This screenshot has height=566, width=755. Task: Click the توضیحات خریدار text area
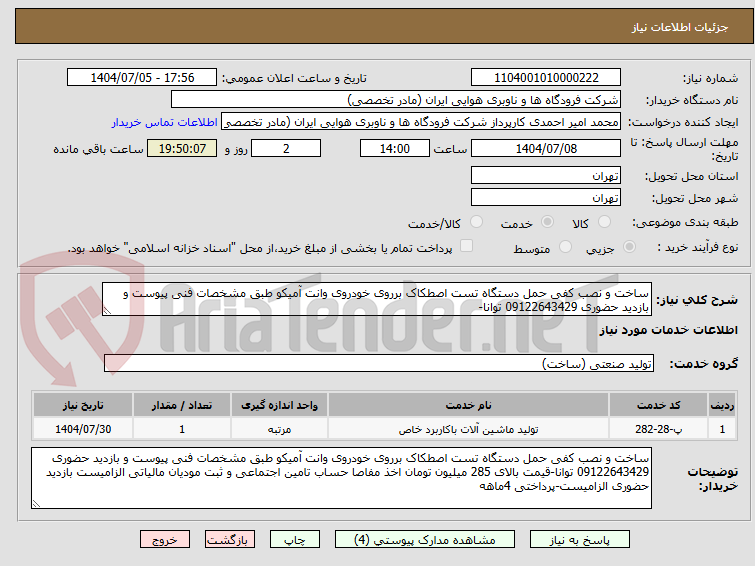341,478
